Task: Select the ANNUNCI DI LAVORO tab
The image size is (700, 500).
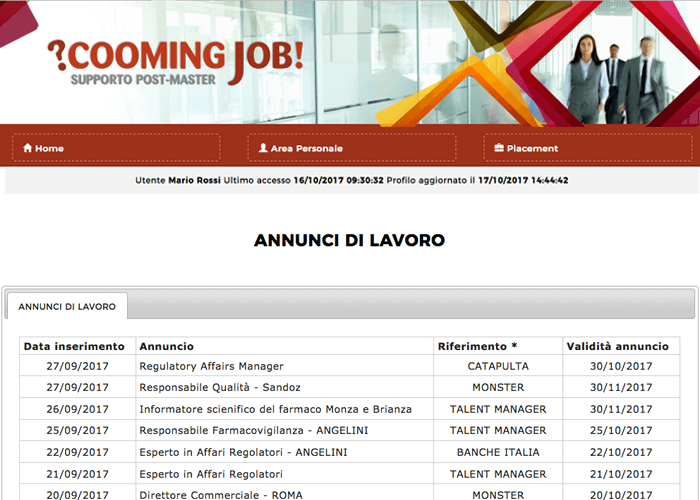Action: (67, 306)
